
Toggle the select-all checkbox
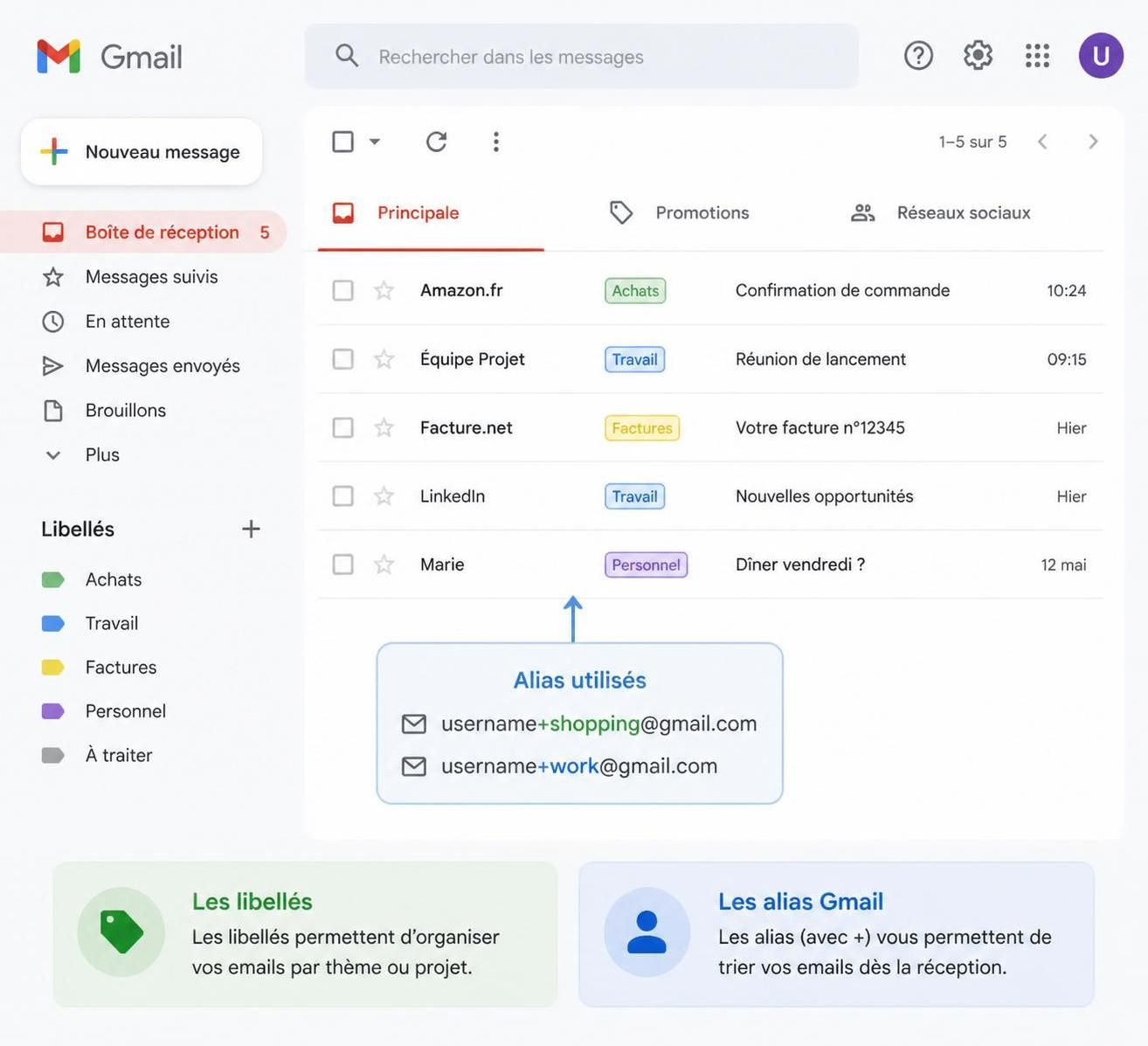click(343, 142)
